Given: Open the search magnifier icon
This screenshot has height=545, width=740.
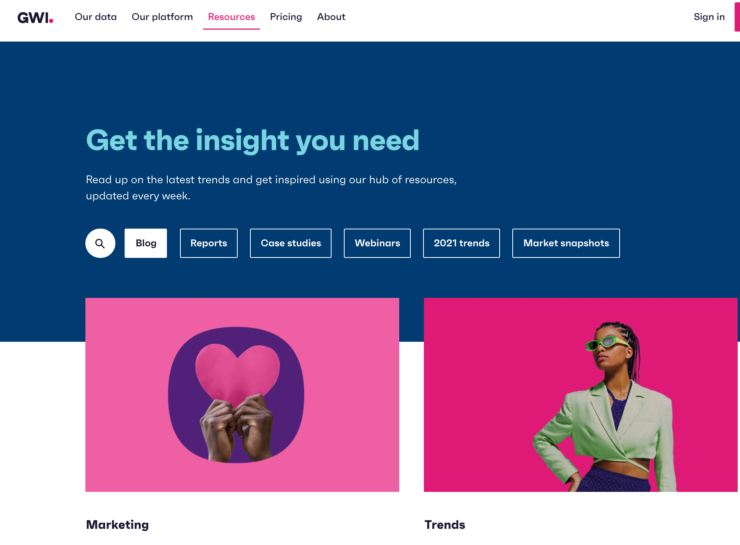Looking at the screenshot, I should [100, 243].
